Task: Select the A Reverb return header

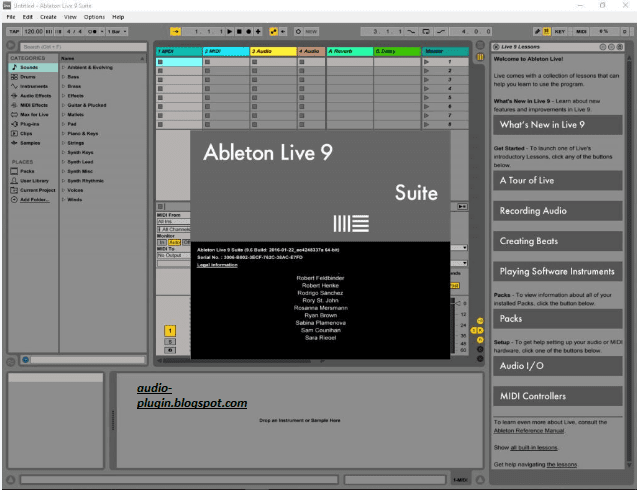Action: (350, 51)
